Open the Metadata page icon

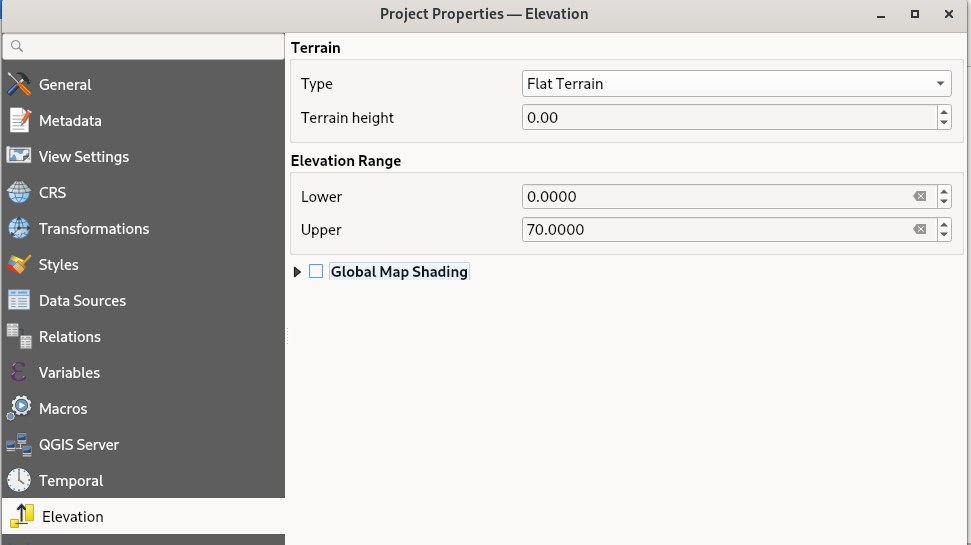pos(19,121)
